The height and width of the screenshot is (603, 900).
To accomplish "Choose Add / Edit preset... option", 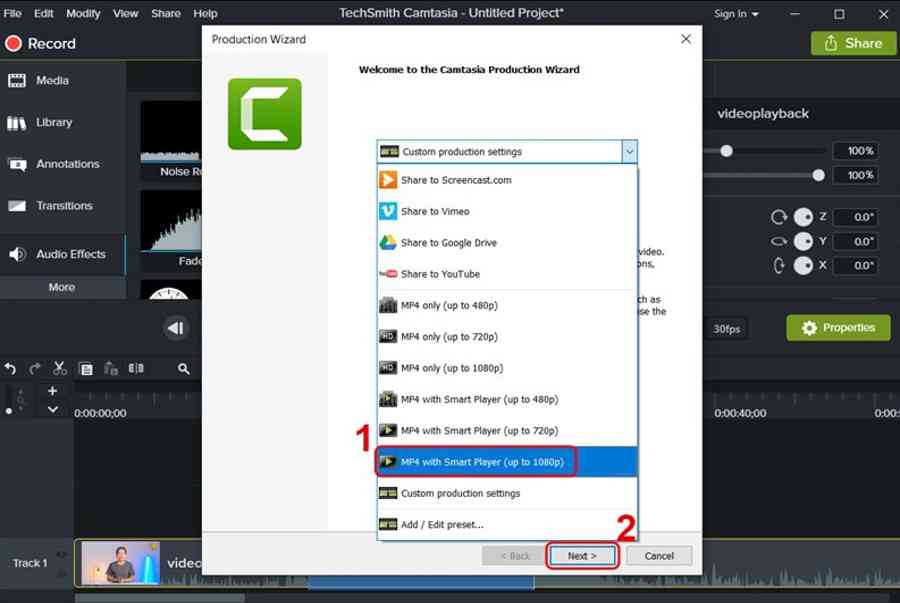I will tap(507, 524).
